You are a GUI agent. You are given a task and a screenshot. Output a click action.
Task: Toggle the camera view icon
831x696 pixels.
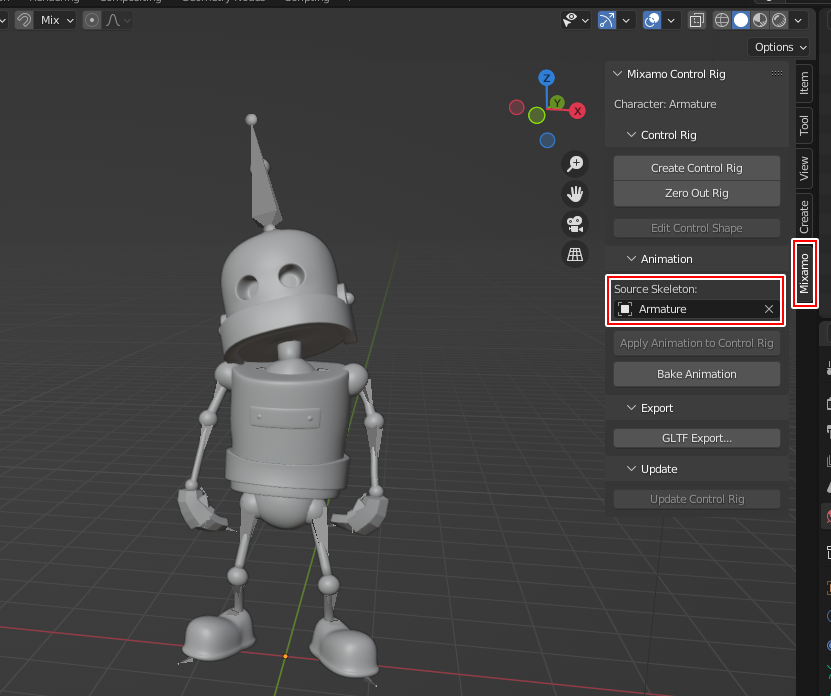coord(575,224)
